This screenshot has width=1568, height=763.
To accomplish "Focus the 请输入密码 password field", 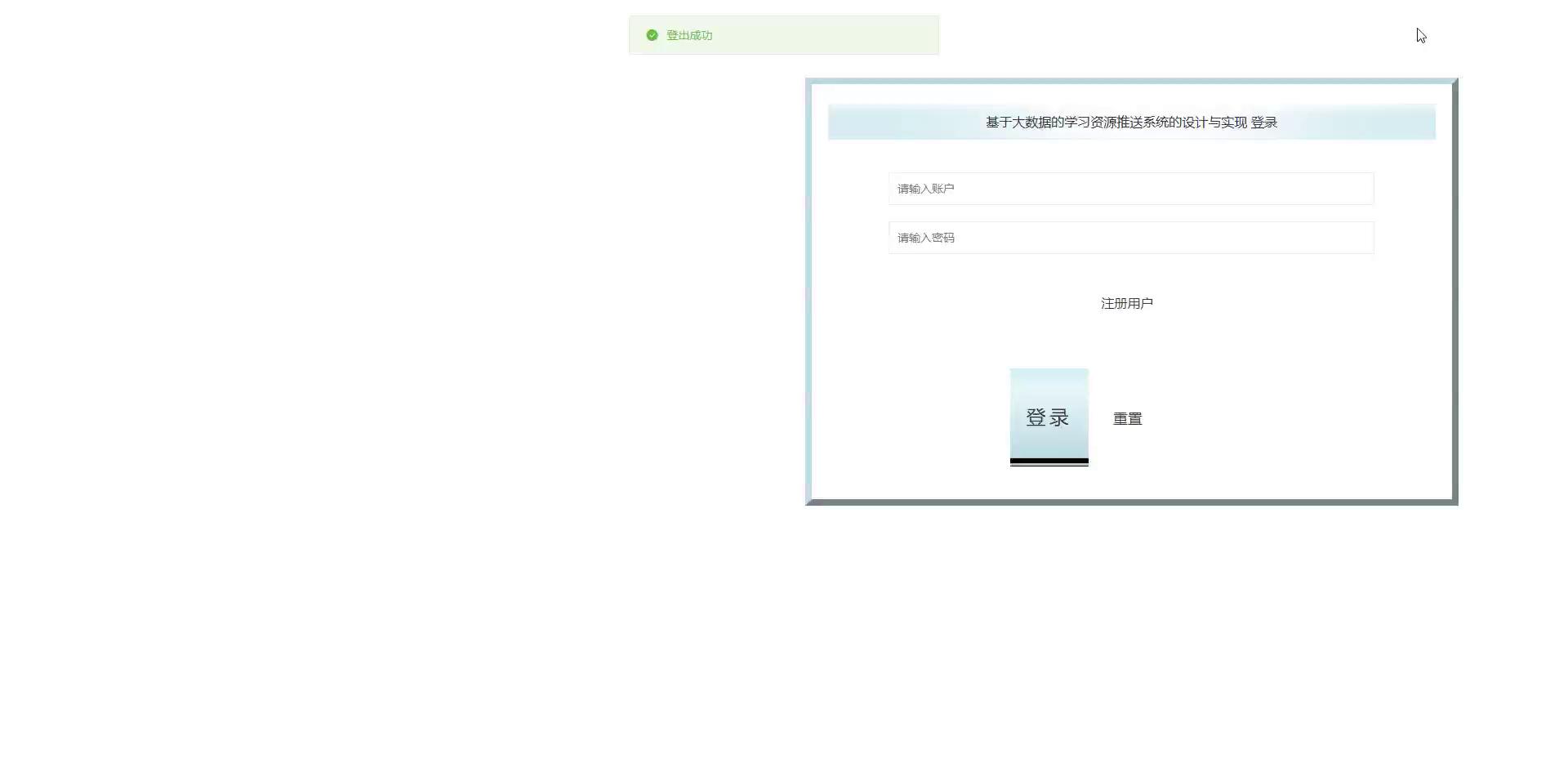I will pyautogui.click(x=1131, y=238).
